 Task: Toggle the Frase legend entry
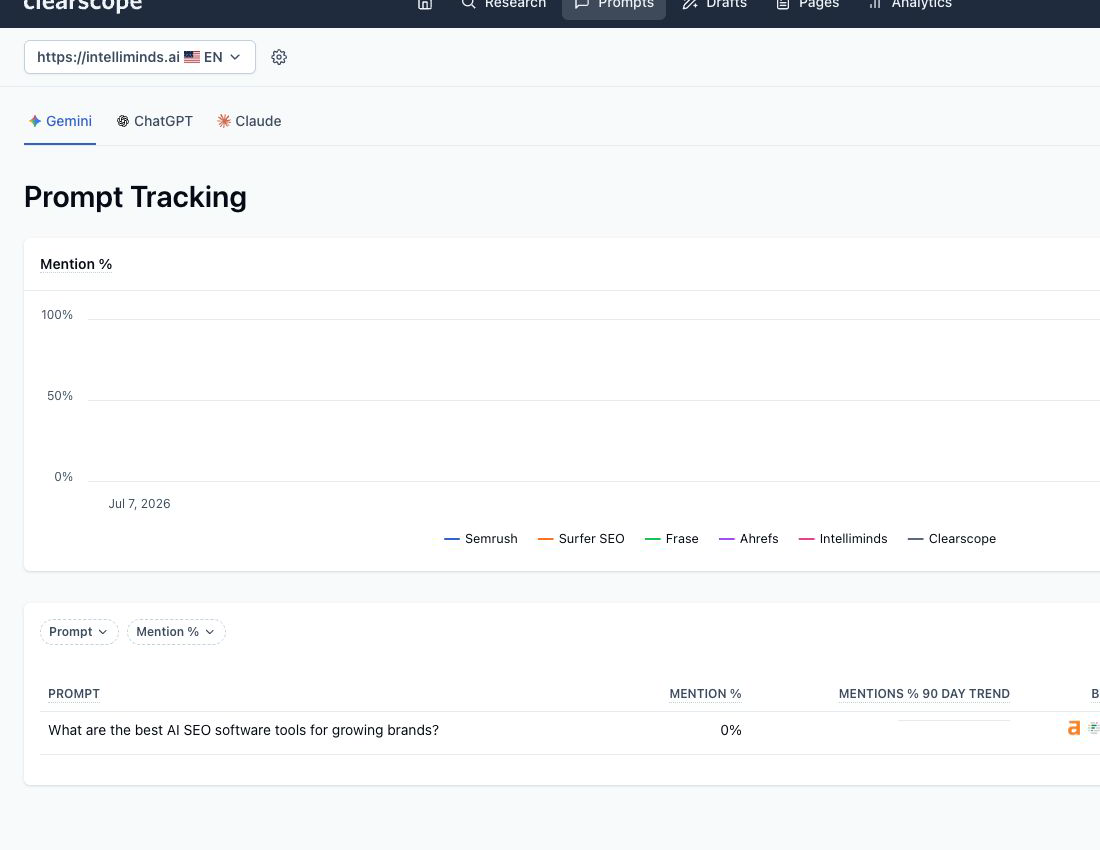(x=671, y=539)
